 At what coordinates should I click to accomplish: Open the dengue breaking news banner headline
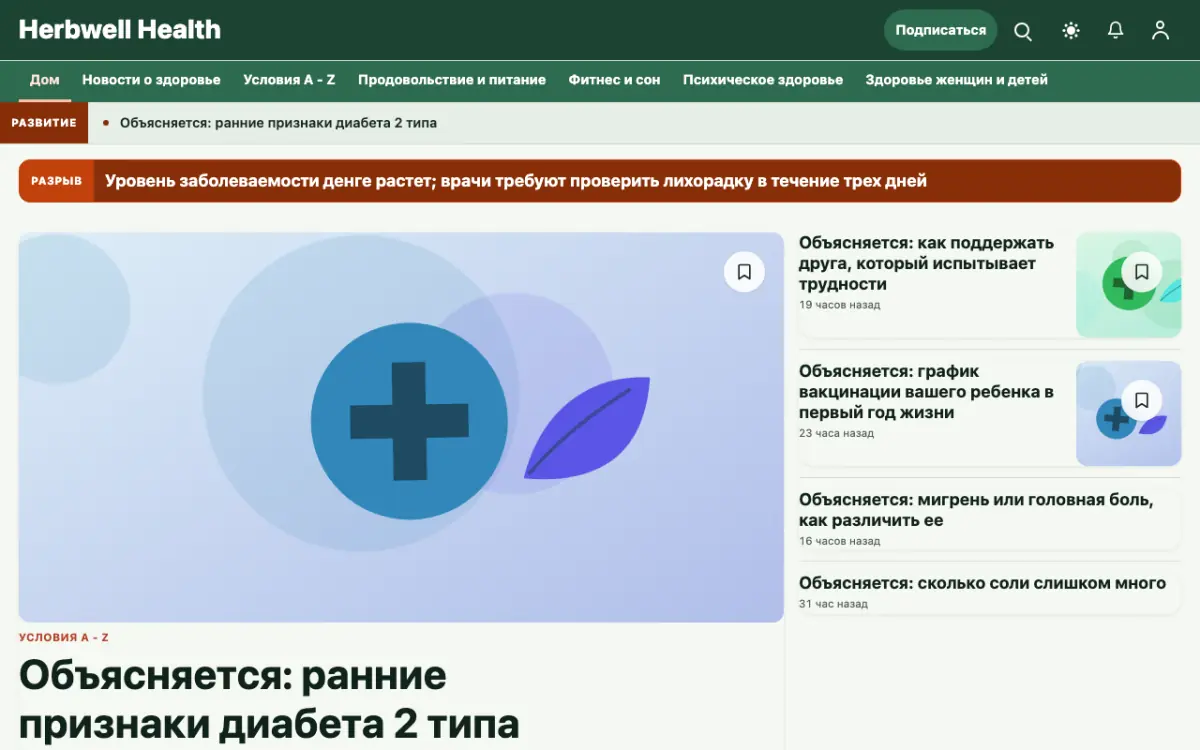[516, 181]
